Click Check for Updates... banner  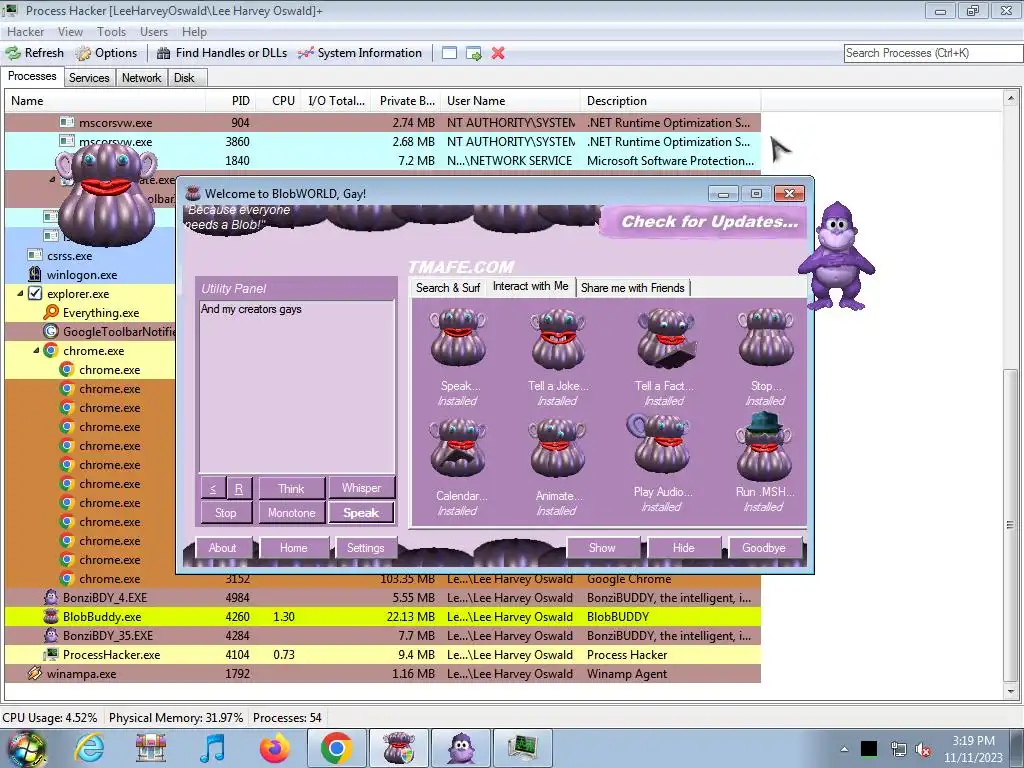click(x=703, y=222)
